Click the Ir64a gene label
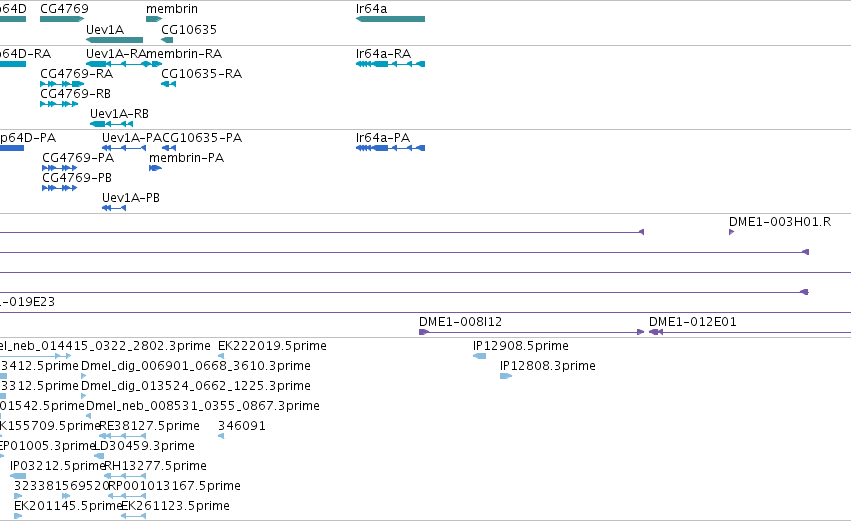This screenshot has width=851, height=521. [372, 9]
